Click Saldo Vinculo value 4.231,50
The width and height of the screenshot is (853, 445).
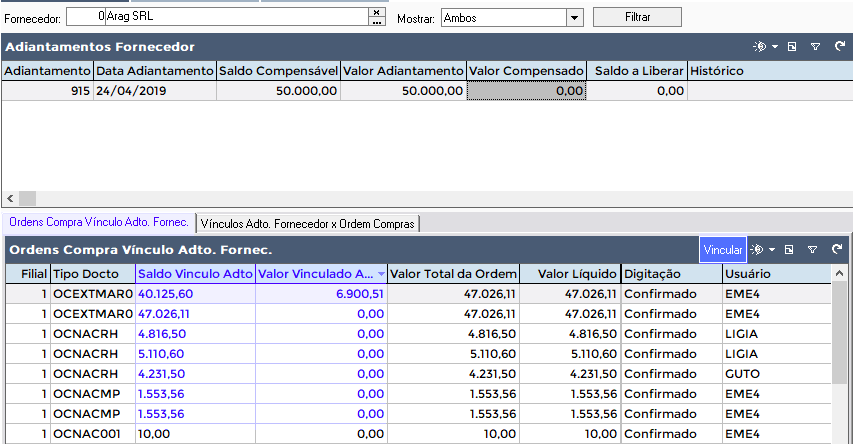tap(195, 374)
